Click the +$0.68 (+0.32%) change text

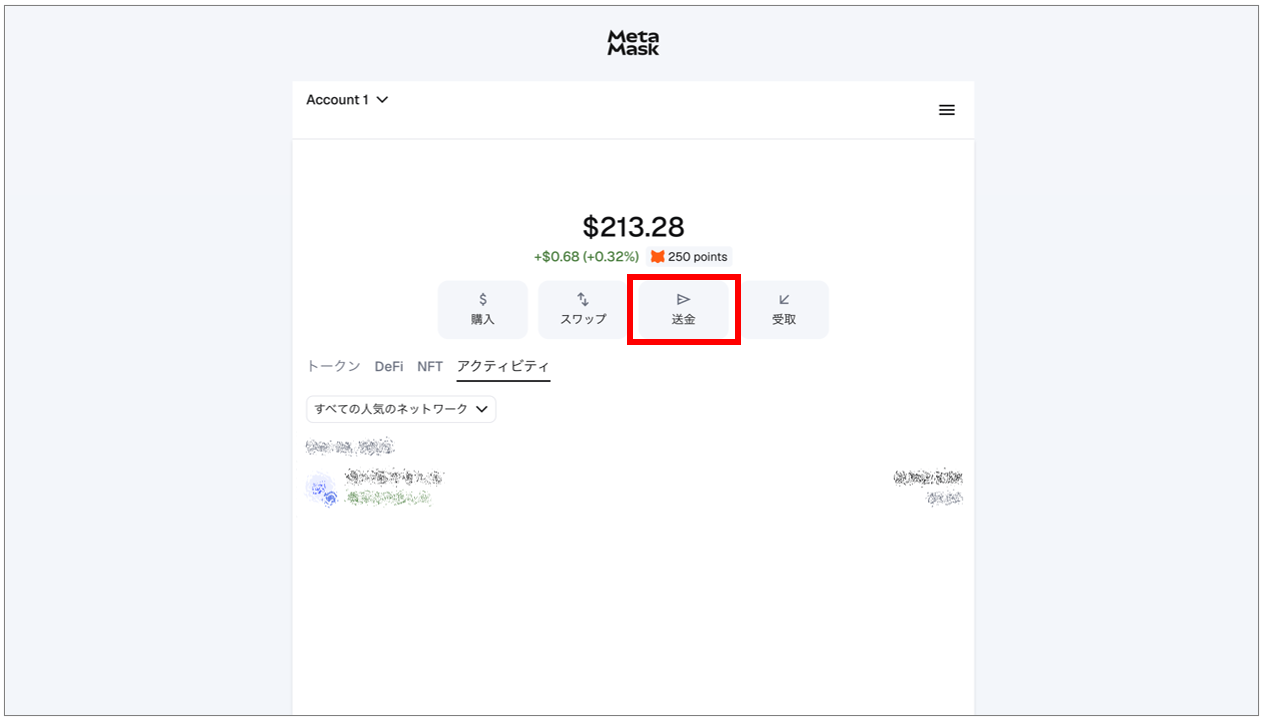point(586,257)
